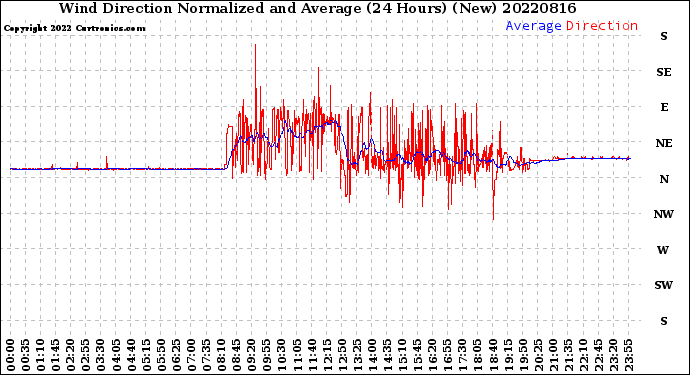Click the SW axis label
The height and width of the screenshot is (375, 690).
click(x=663, y=285)
